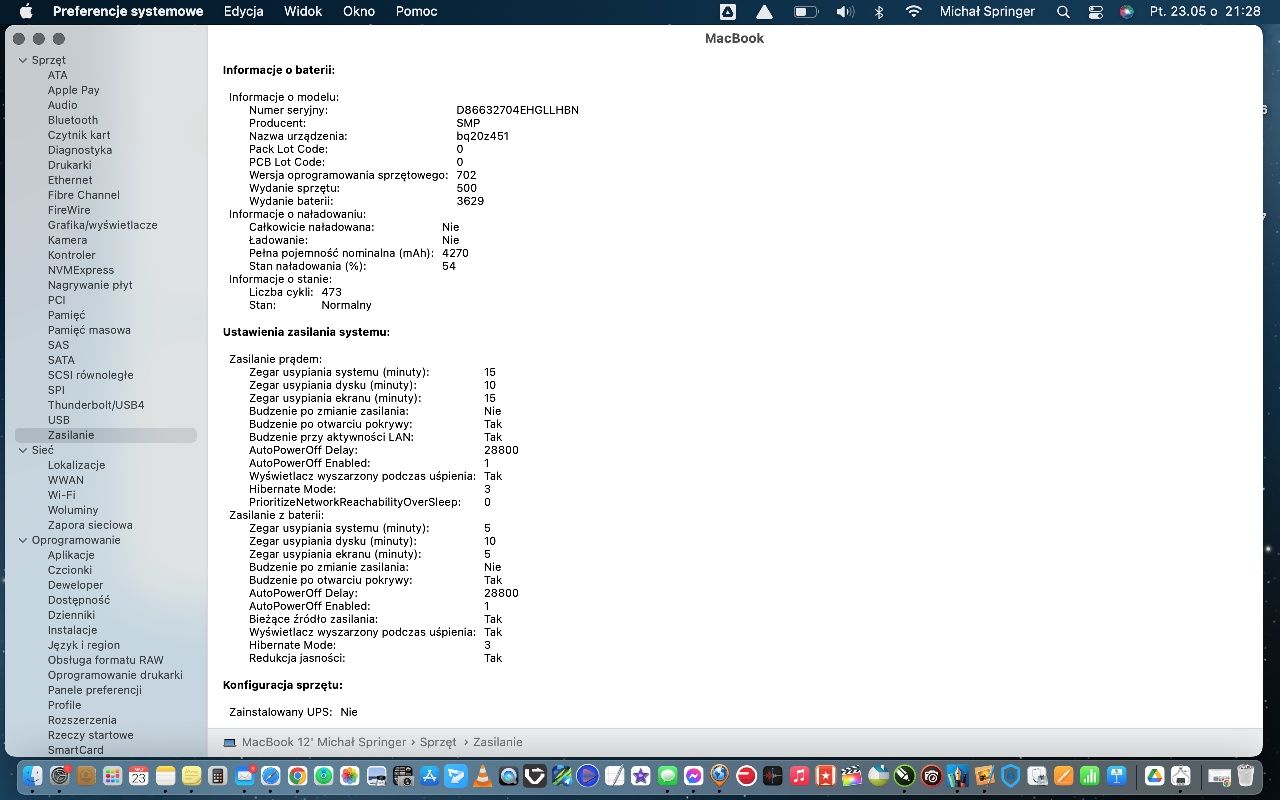Image resolution: width=1280 pixels, height=800 pixels.
Task: Select Aplikacje under Oprogramowanie
Action: pos(71,555)
